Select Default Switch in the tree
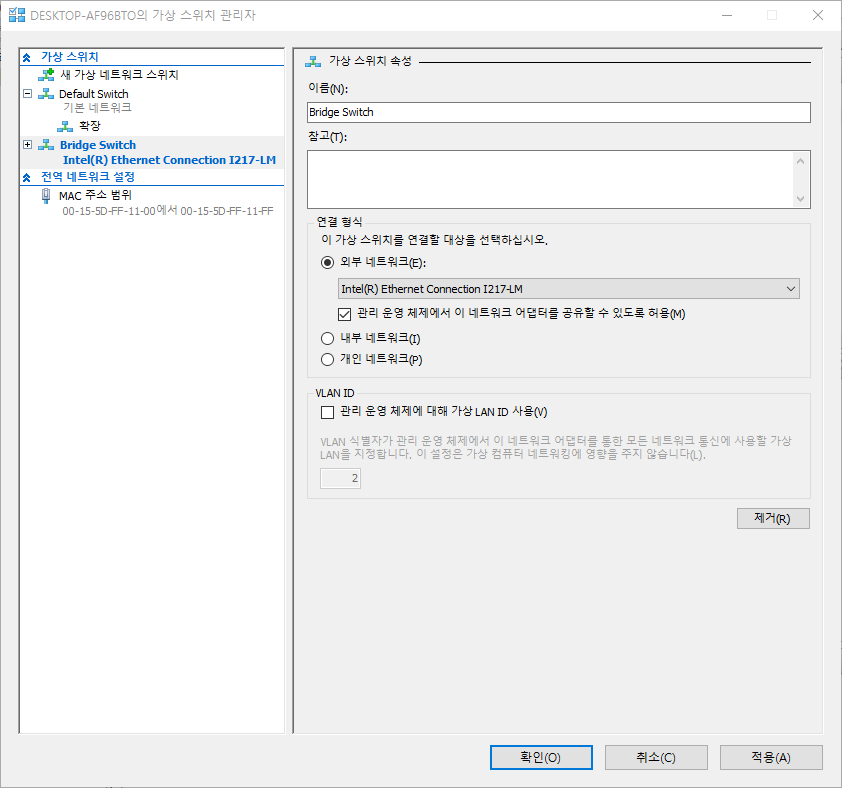Screen dimensions: 842x788 (x=93, y=94)
